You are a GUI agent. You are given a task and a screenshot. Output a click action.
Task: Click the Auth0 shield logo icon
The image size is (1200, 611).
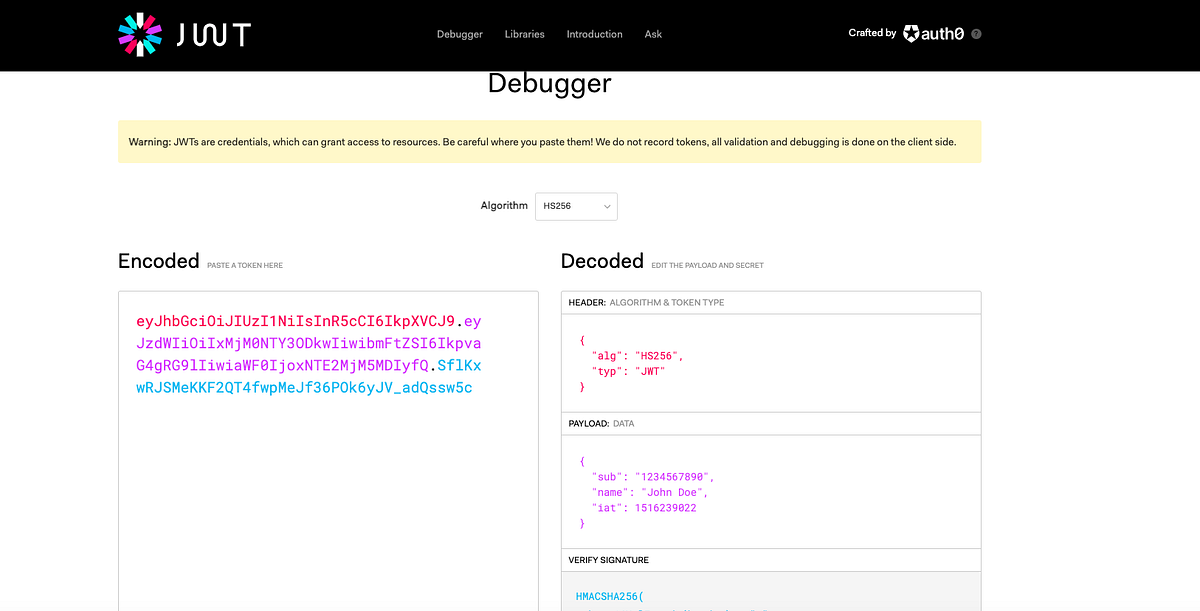pyautogui.click(x=911, y=33)
